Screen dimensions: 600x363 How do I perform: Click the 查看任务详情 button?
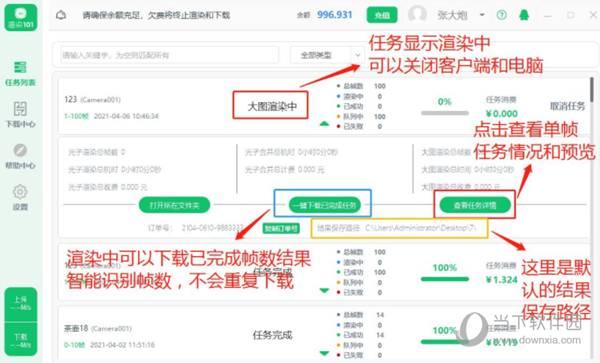click(x=475, y=205)
